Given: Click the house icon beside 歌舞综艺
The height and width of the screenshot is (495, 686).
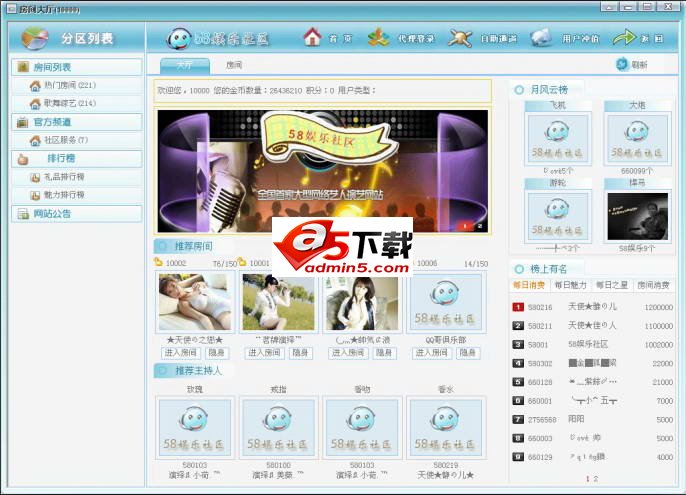Looking at the screenshot, I should coord(35,104).
